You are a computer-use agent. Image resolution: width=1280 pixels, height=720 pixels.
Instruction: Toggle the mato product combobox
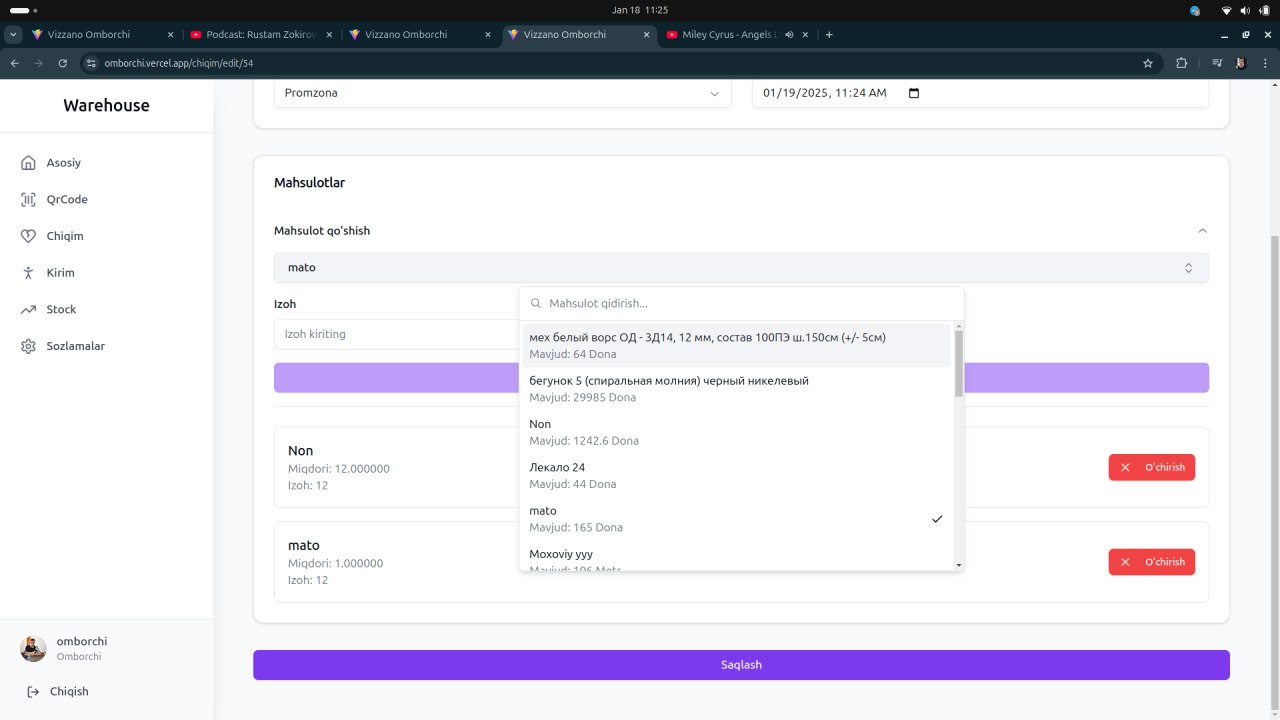coord(740,268)
